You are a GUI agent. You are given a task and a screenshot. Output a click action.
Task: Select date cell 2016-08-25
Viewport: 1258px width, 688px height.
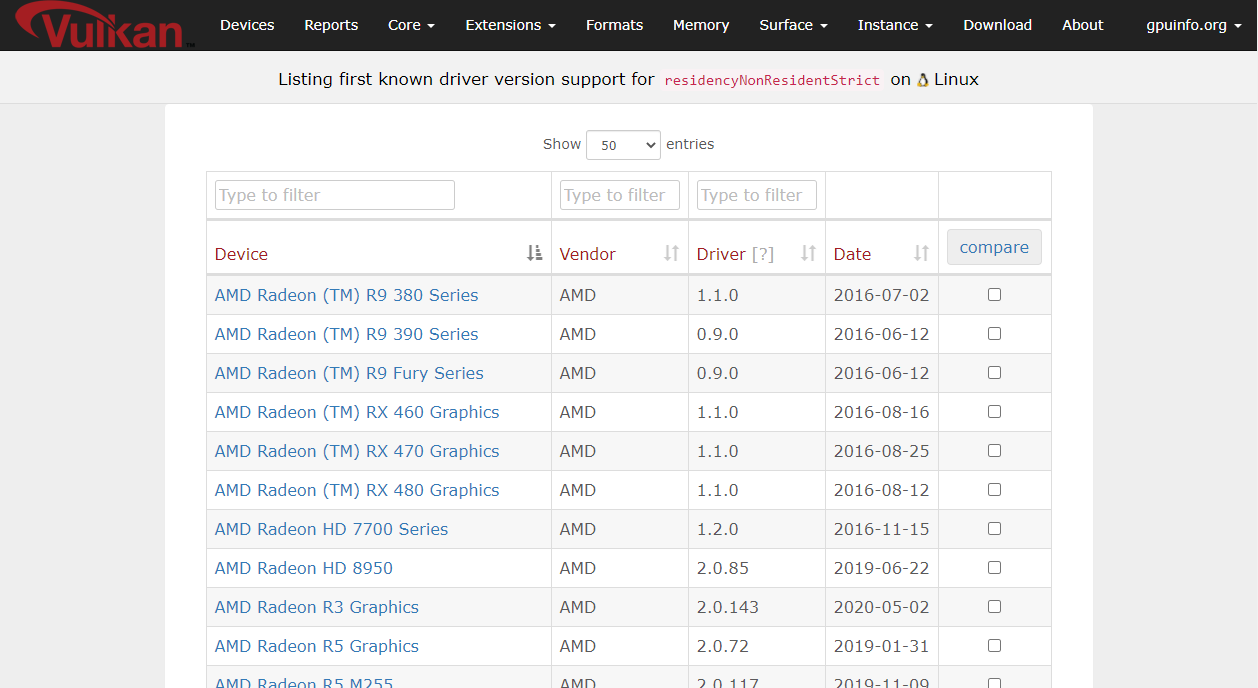[x=882, y=451]
